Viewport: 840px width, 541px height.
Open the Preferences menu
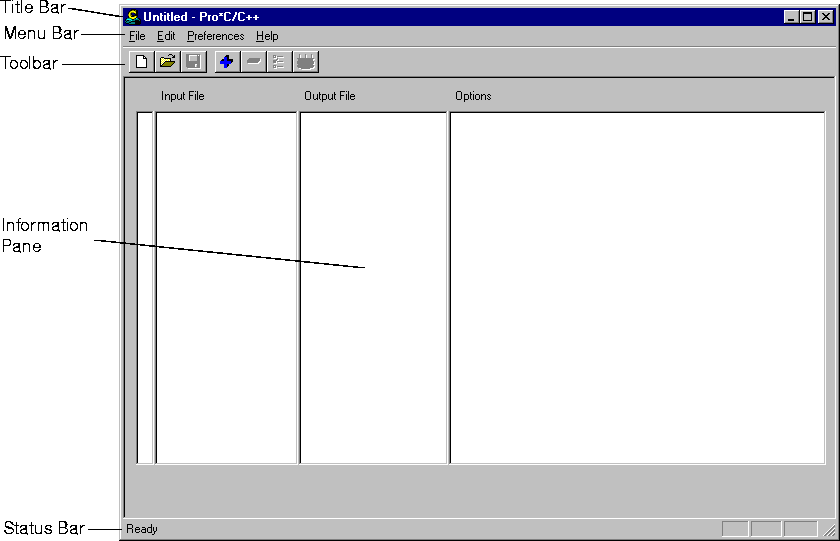tap(215, 36)
